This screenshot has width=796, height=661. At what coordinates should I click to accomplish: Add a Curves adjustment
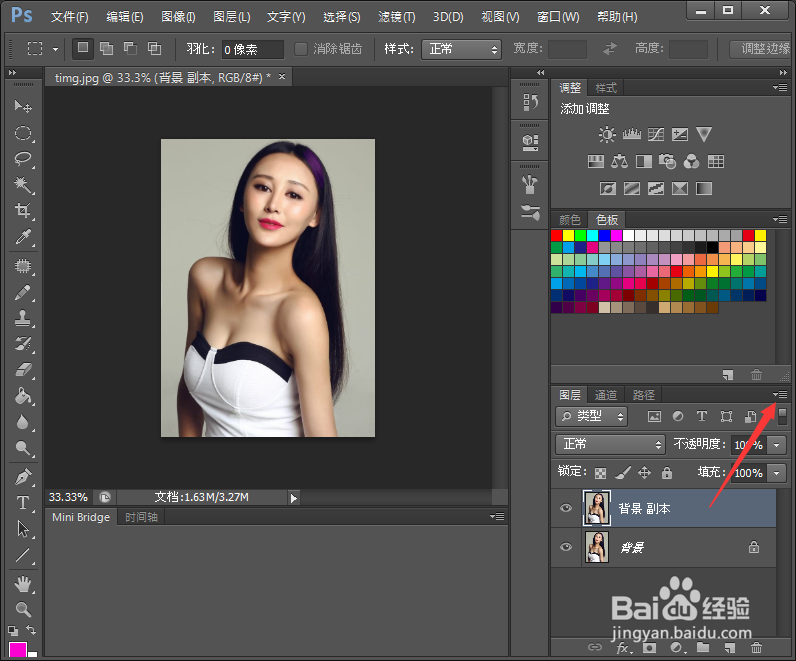[655, 135]
